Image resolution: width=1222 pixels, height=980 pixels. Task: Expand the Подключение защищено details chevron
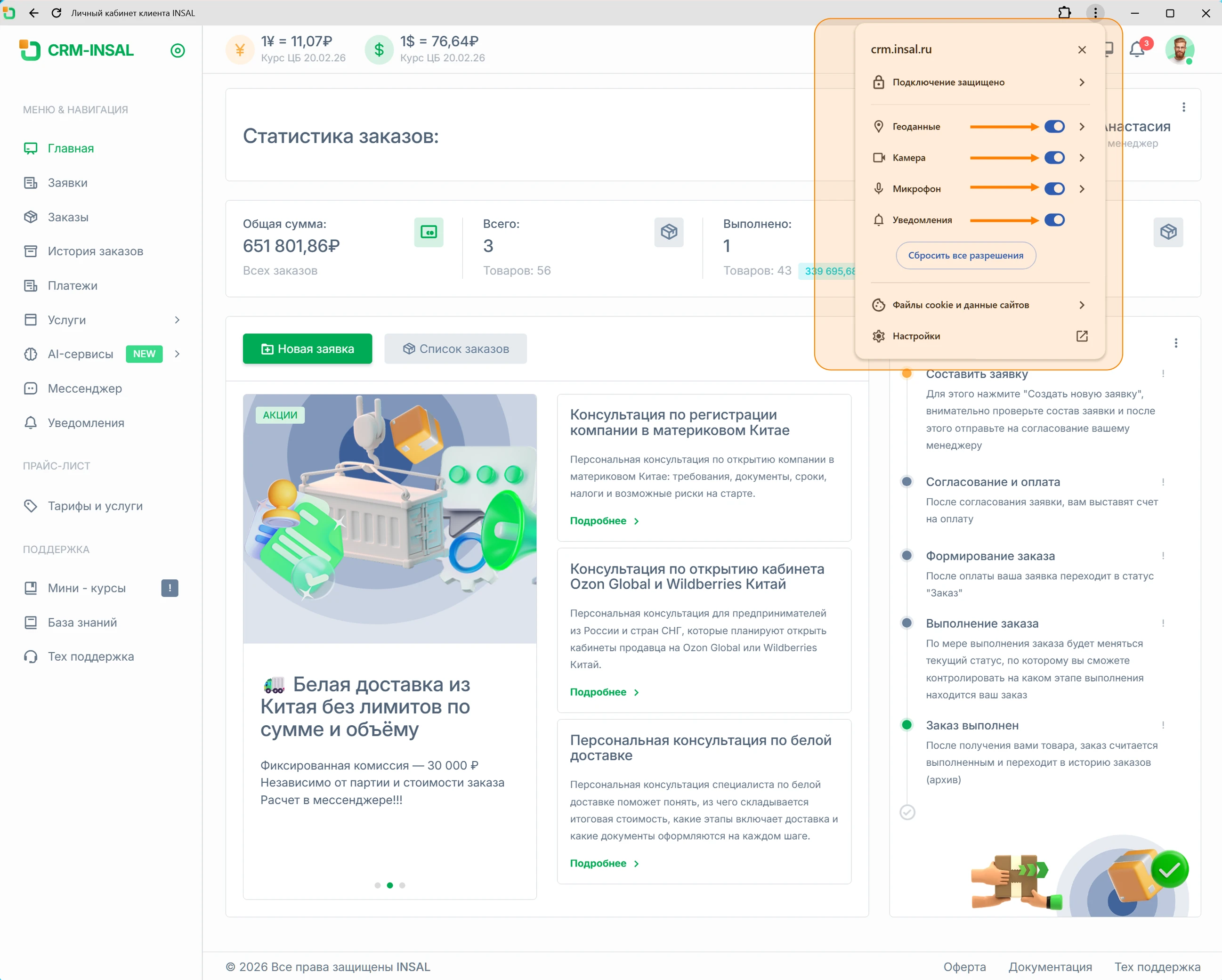(x=1082, y=82)
